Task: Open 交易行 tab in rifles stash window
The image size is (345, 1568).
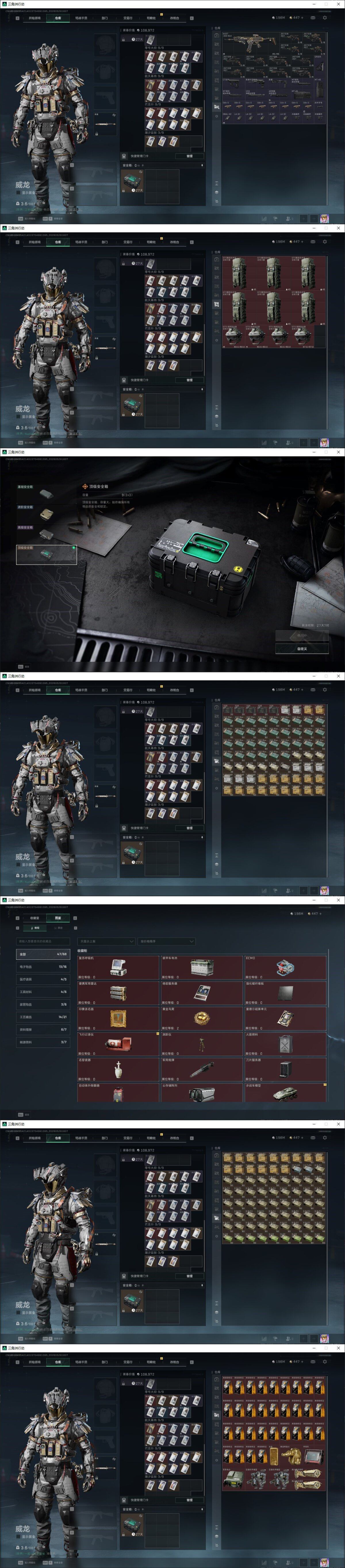Action: click(x=128, y=18)
